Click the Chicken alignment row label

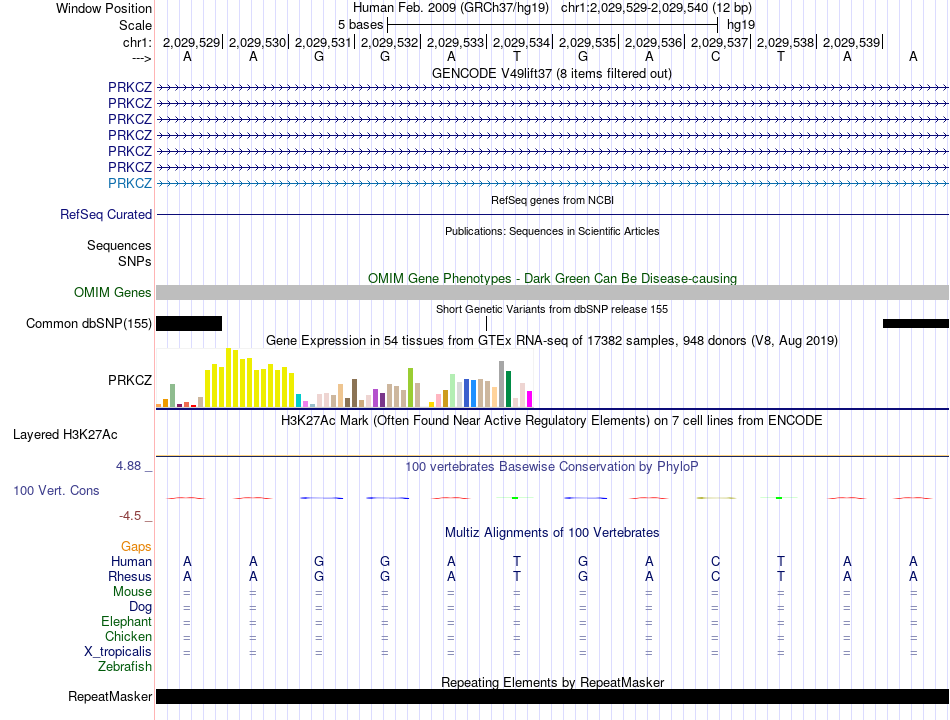click(x=128, y=636)
